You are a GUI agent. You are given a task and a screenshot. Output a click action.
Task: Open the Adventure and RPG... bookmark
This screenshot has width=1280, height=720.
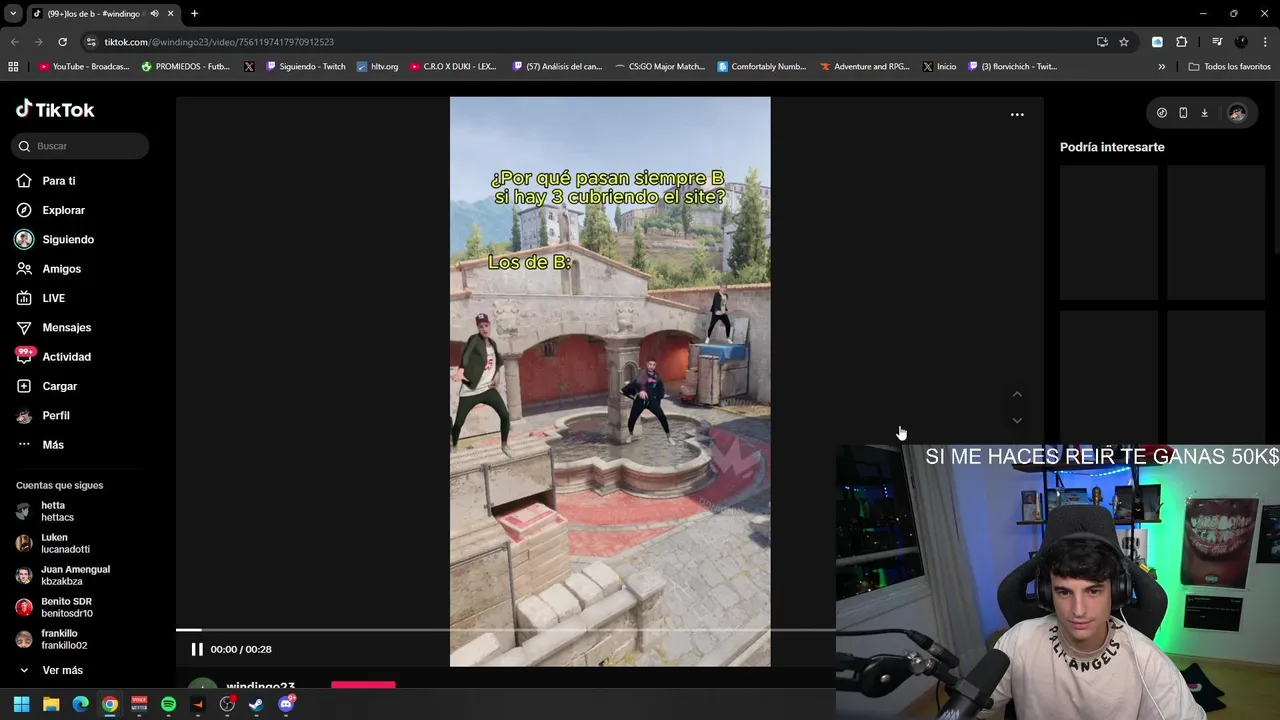click(864, 67)
